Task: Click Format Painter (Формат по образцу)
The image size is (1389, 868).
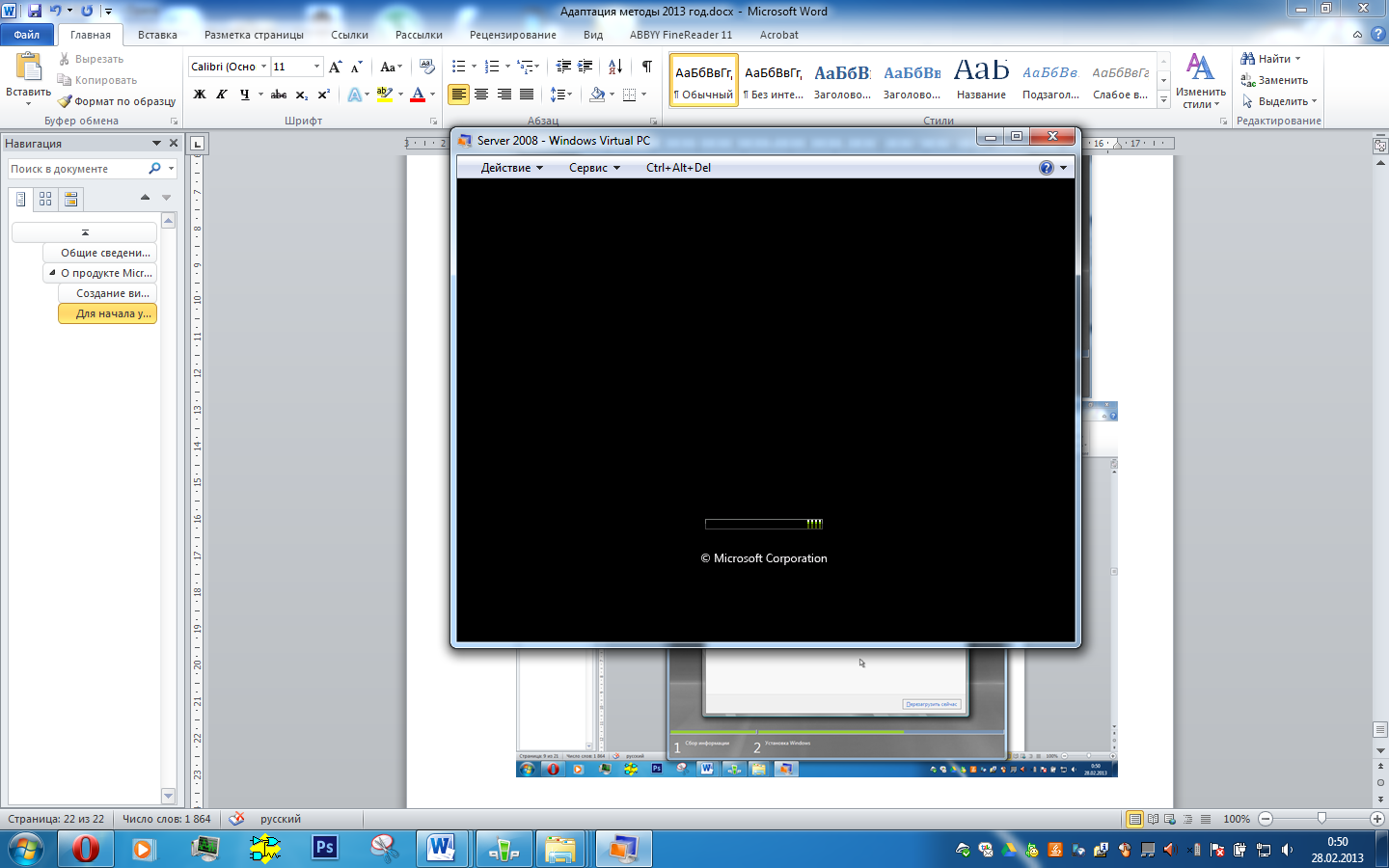Action: click(117, 101)
